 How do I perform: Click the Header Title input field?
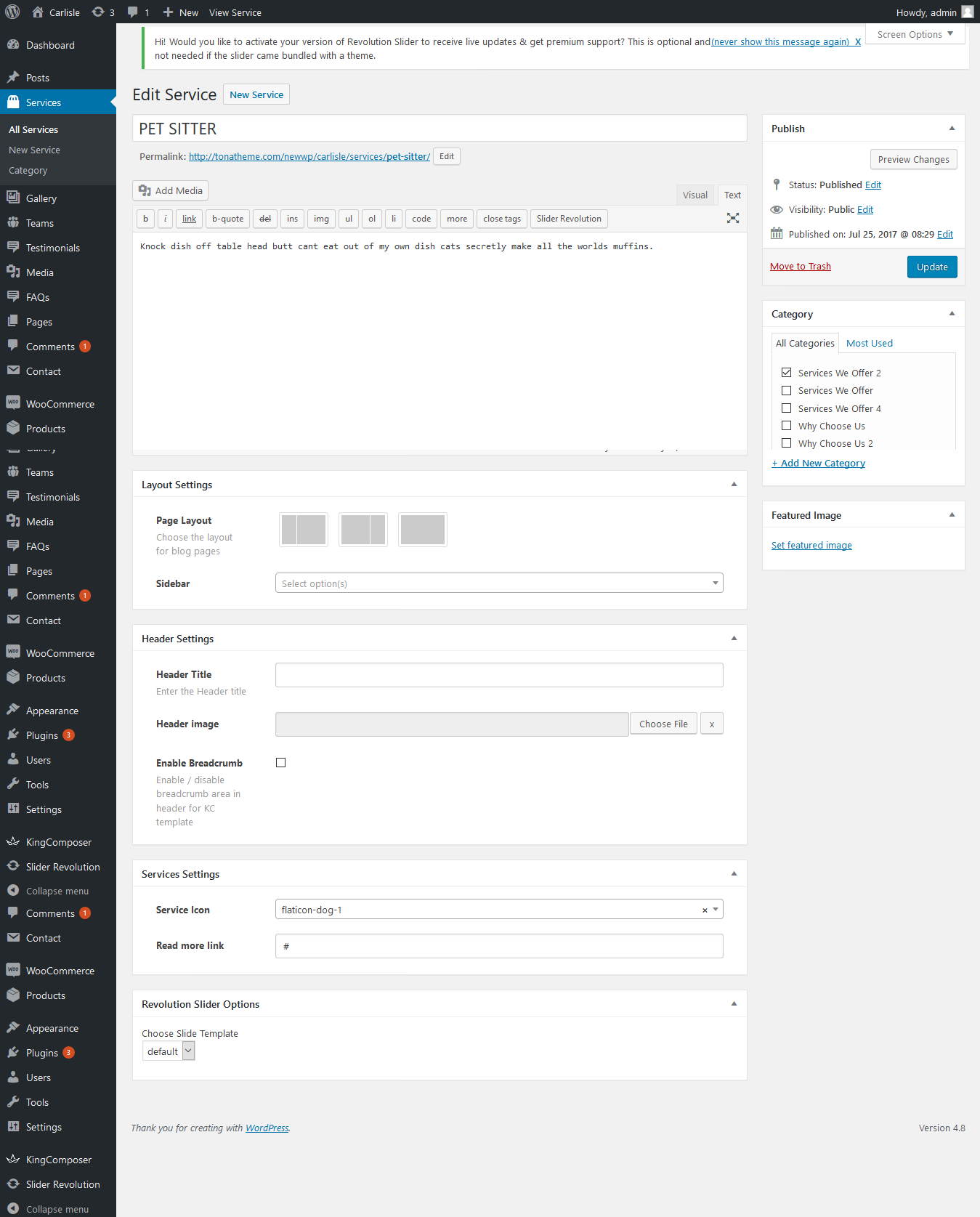pyautogui.click(x=498, y=675)
